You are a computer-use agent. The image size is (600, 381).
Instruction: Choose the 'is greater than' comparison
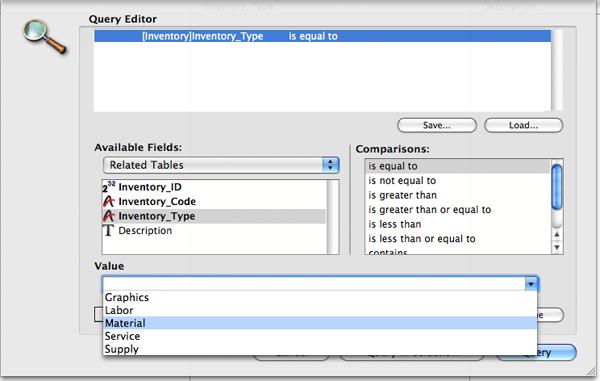(458, 195)
